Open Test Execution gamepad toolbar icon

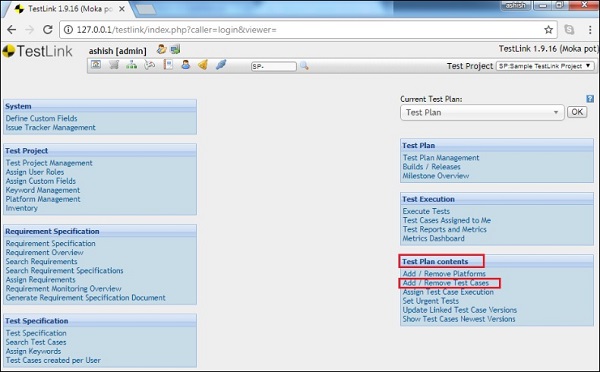150,65
